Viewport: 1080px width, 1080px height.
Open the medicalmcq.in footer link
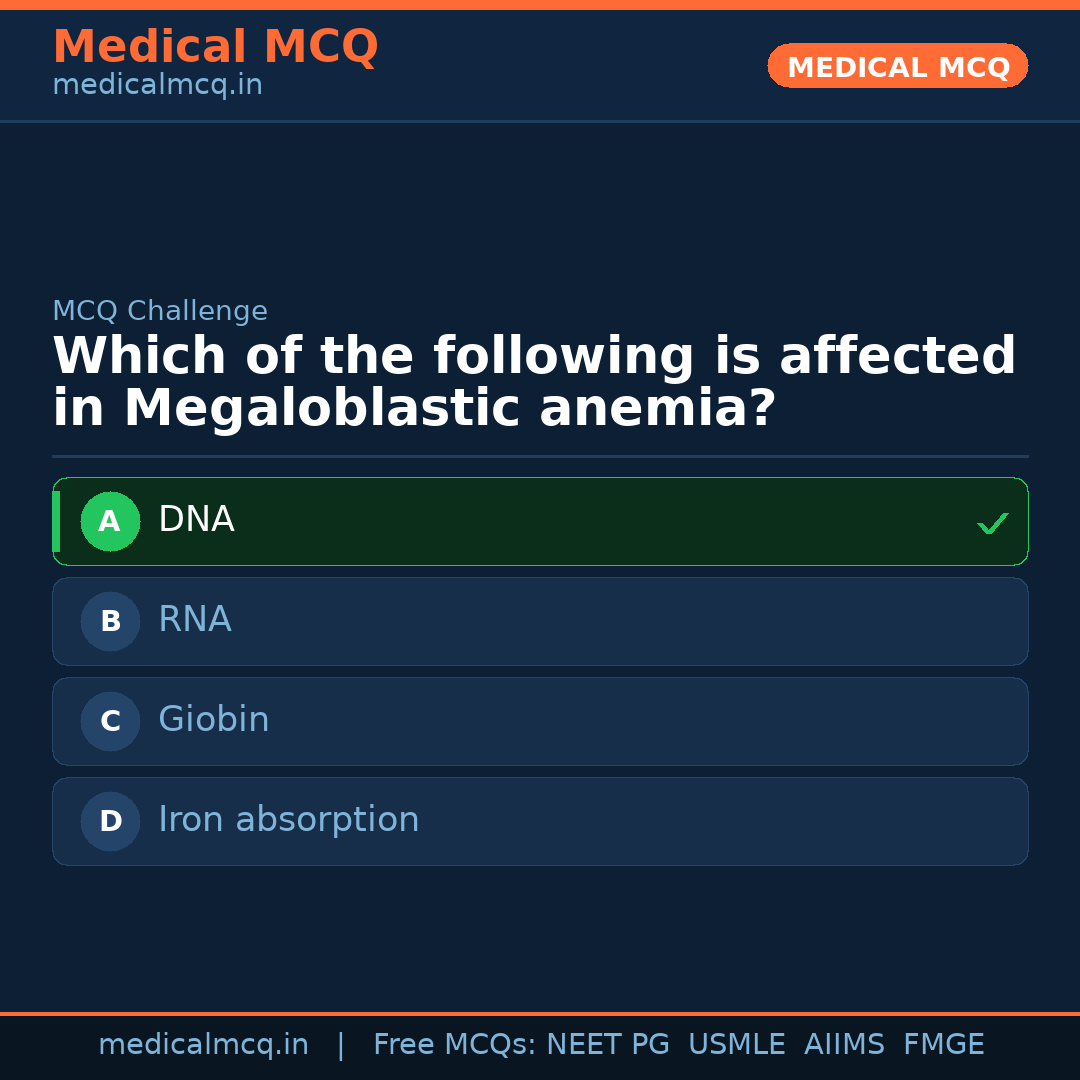pyautogui.click(x=203, y=1044)
